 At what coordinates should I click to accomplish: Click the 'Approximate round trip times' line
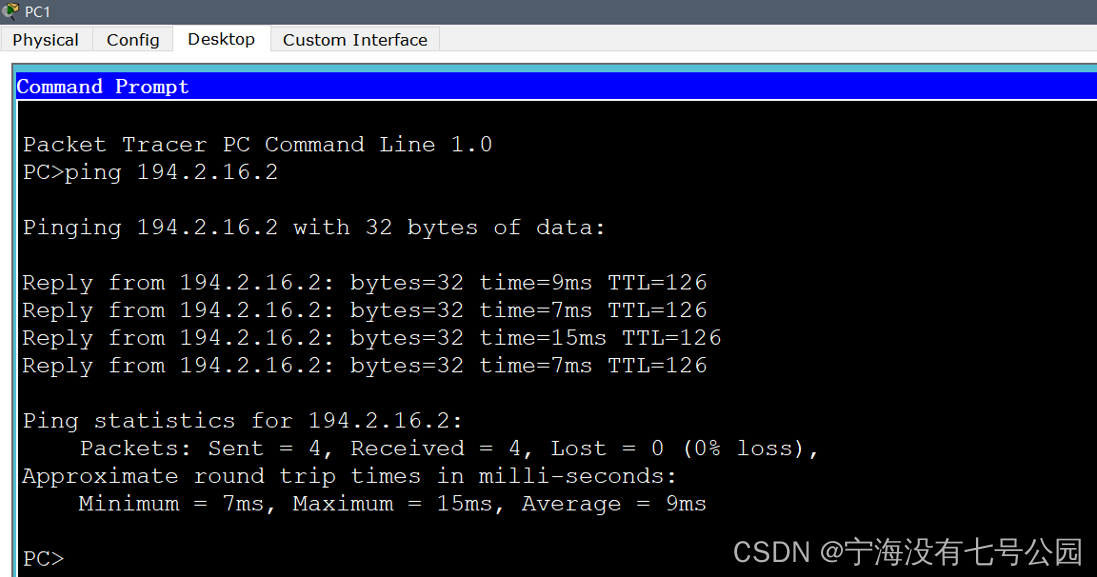(x=349, y=476)
